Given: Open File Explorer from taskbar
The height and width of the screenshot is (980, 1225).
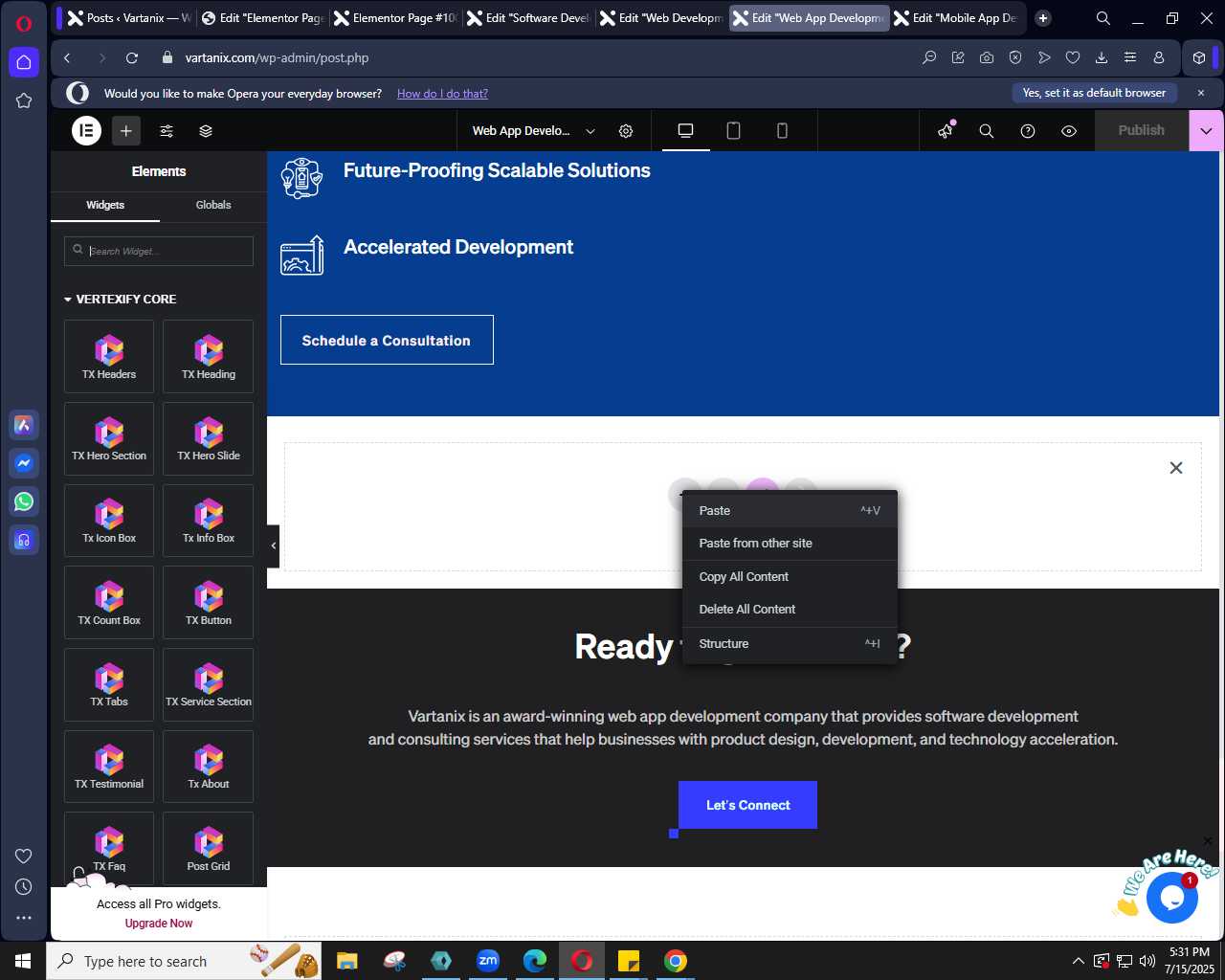Looking at the screenshot, I should coord(346,961).
